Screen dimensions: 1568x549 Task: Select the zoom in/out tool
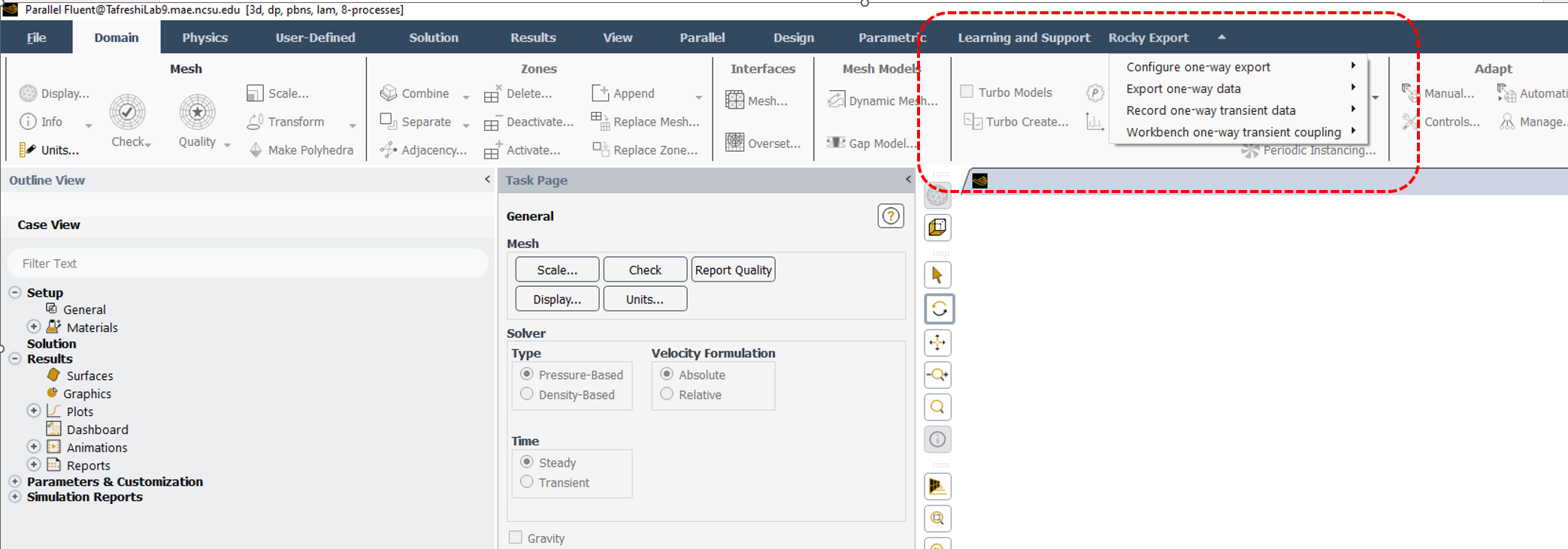click(937, 375)
